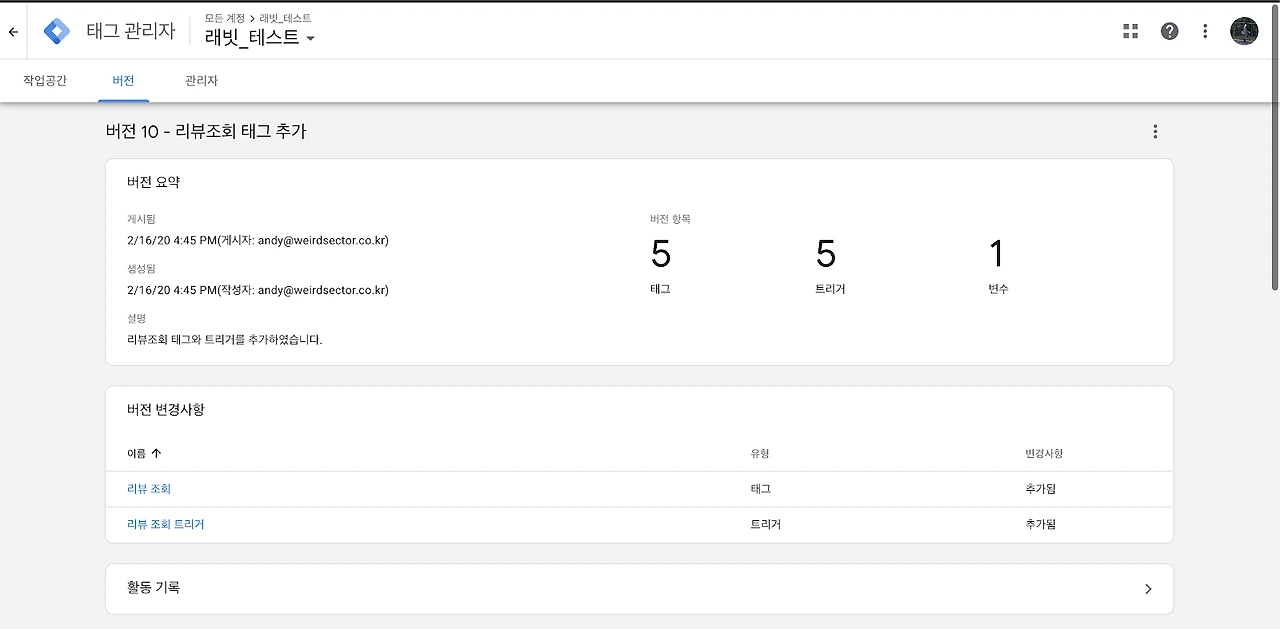The image size is (1280, 629).
Task: Click the 유형 column header
Action: (x=760, y=454)
